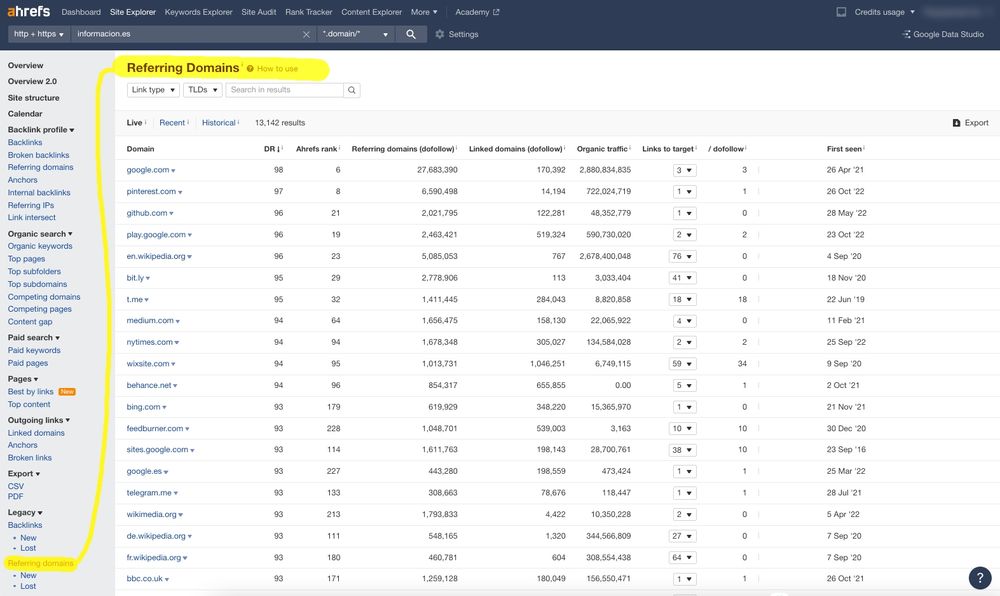The width and height of the screenshot is (1000, 596).
Task: Expand the Credits usage menu
Action: 885,12
